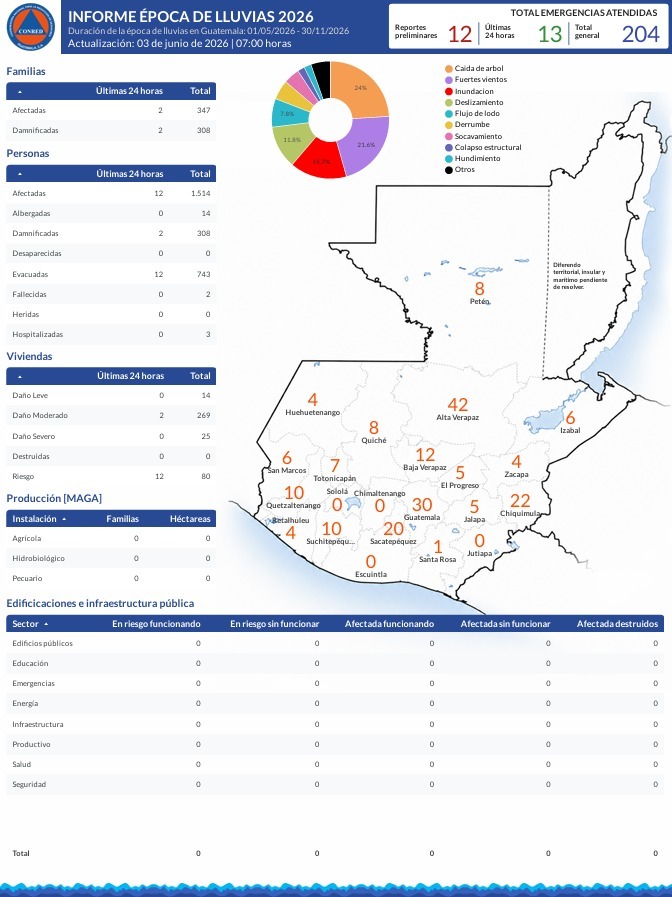
Task: Click the Evacuadas total 743
Action: pyautogui.click(x=204, y=275)
